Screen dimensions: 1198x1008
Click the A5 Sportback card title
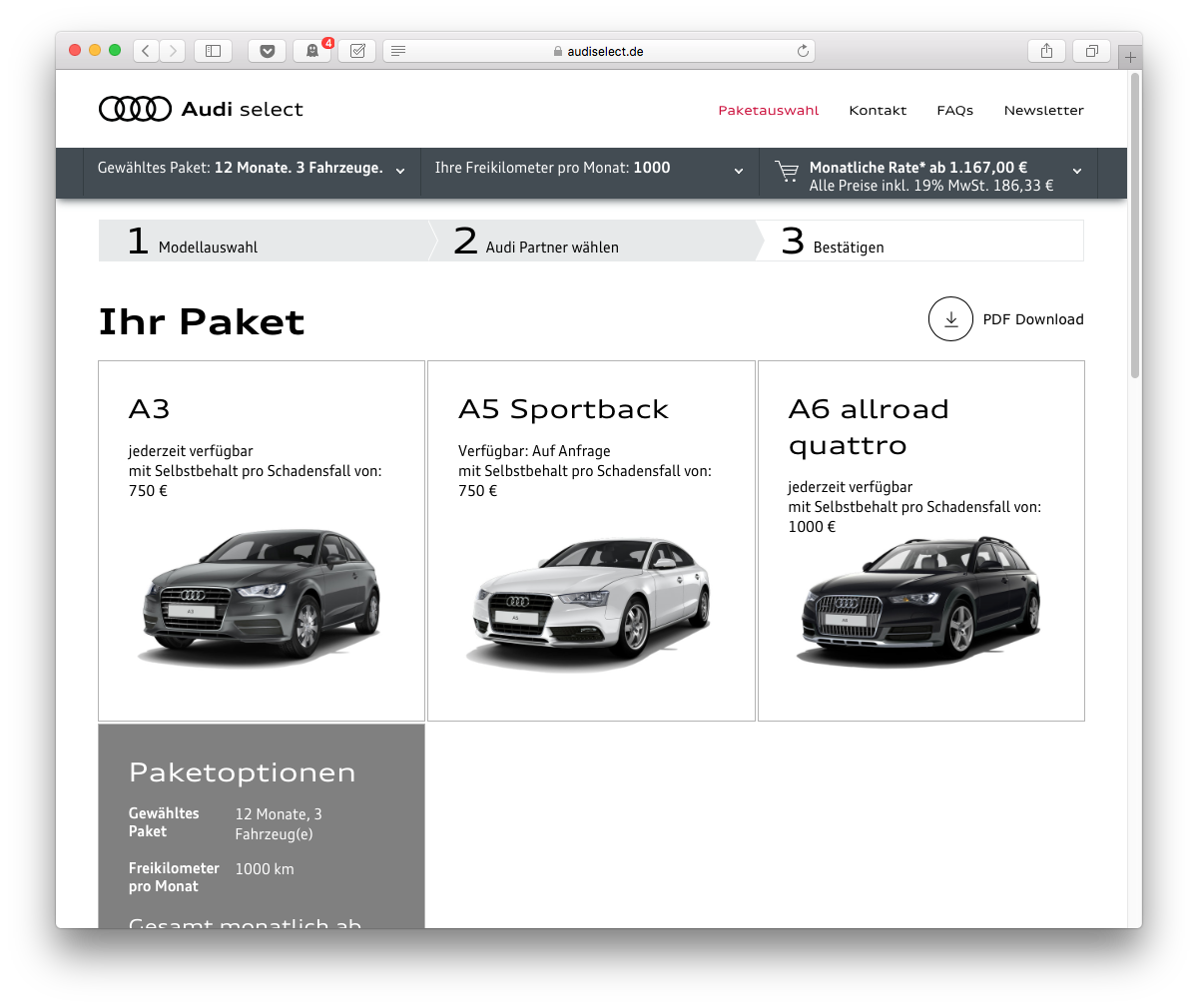click(563, 409)
